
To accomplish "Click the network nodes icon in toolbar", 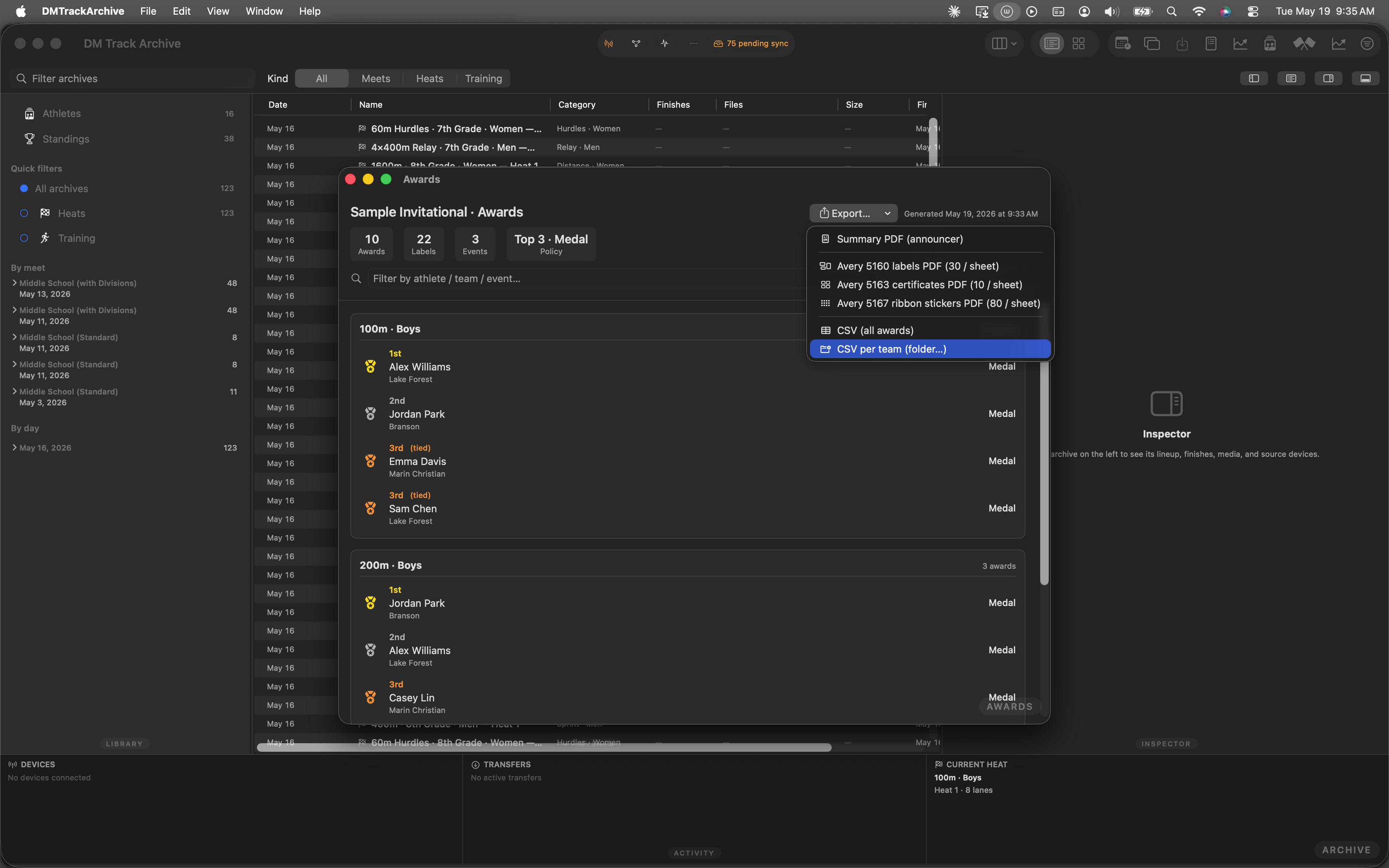I will pyautogui.click(x=636, y=44).
